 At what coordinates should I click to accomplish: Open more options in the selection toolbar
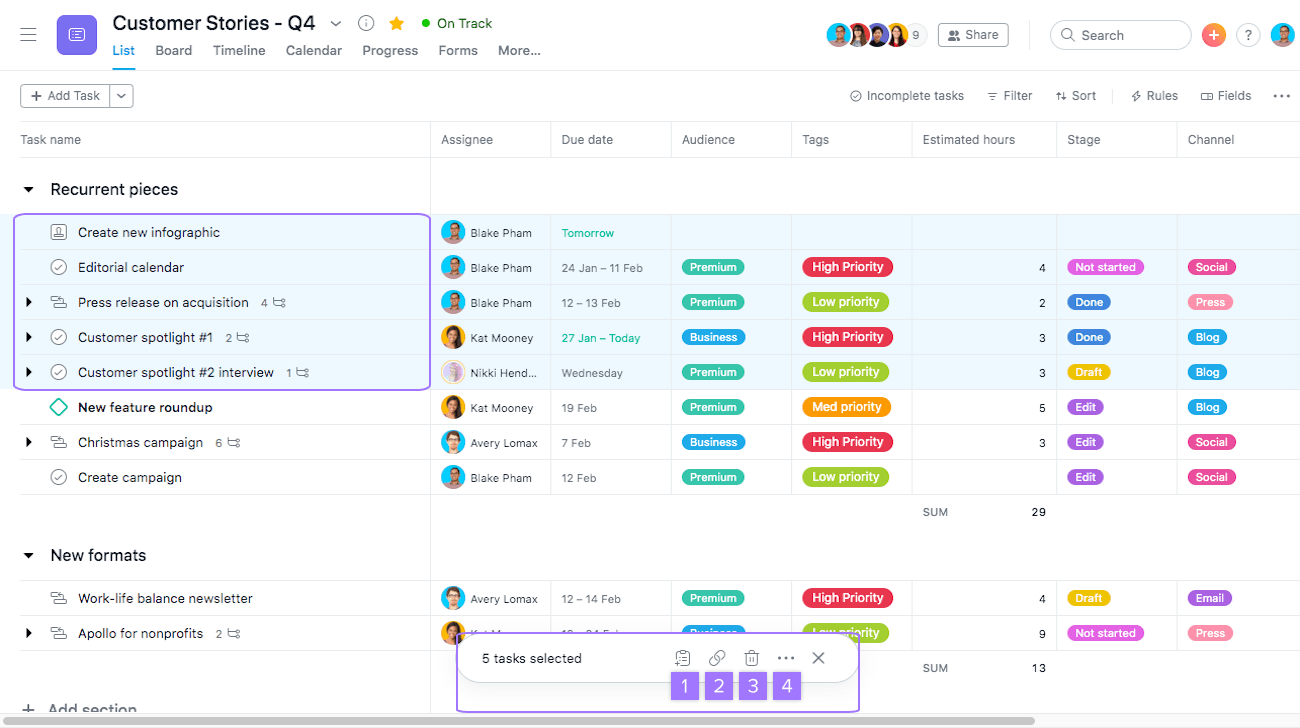(786, 658)
